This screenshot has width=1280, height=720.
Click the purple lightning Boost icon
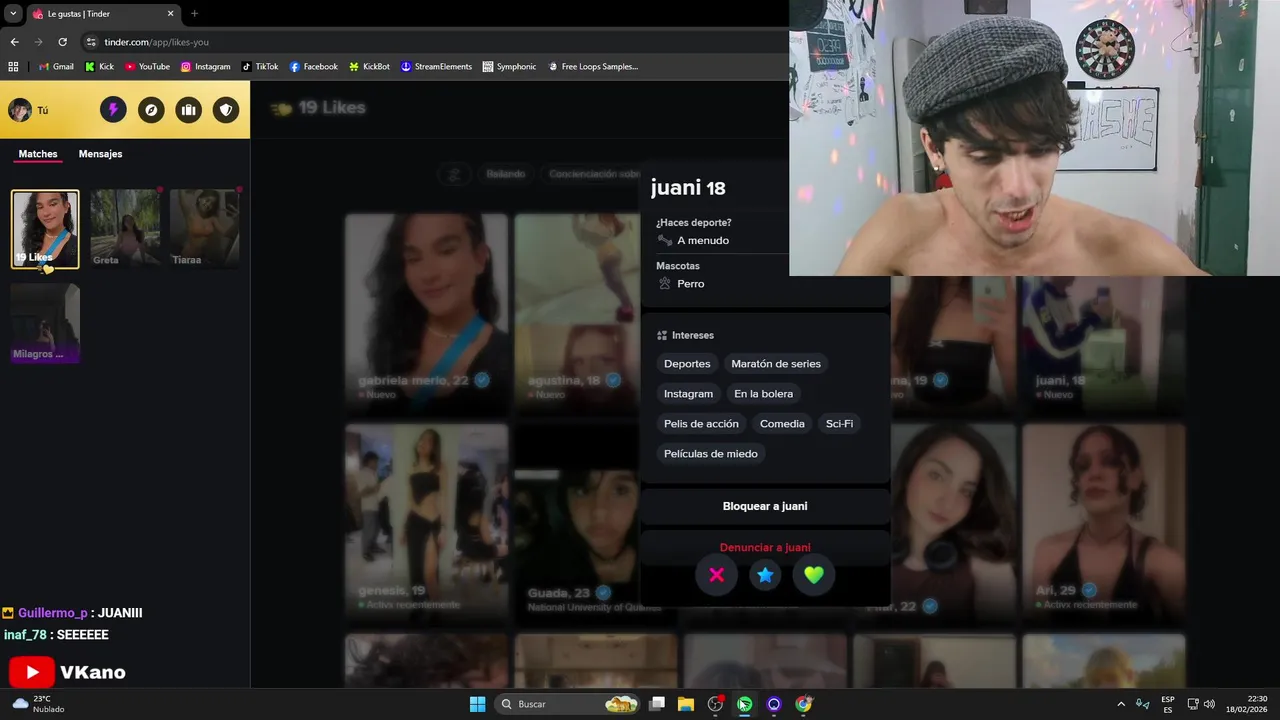click(x=113, y=110)
